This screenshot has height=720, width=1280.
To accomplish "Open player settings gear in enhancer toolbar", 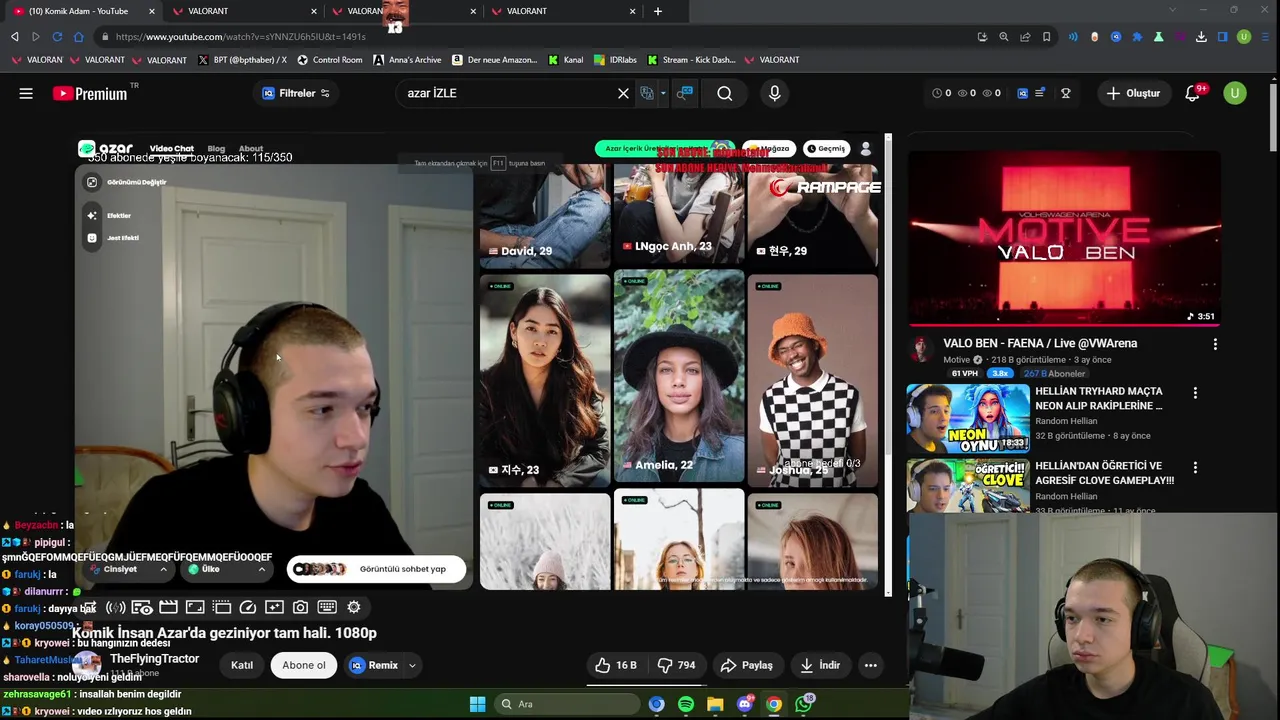I will click(354, 607).
